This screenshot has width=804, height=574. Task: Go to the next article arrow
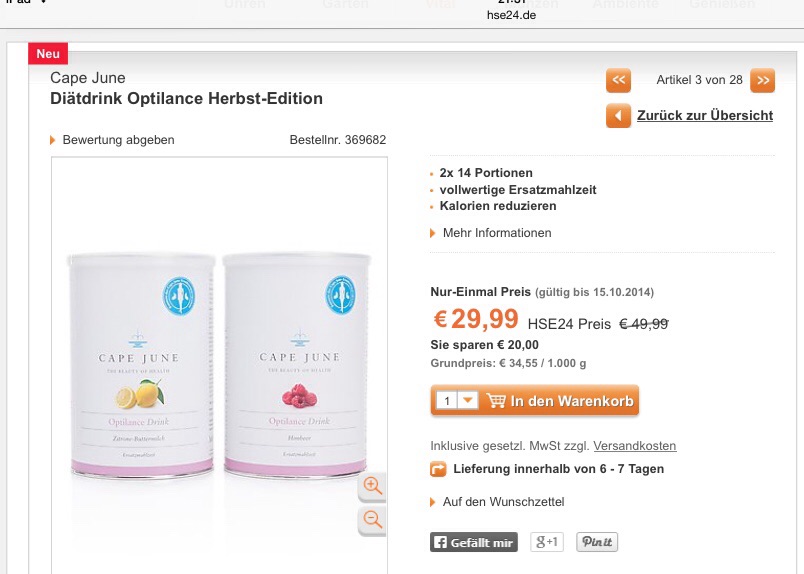pos(762,80)
